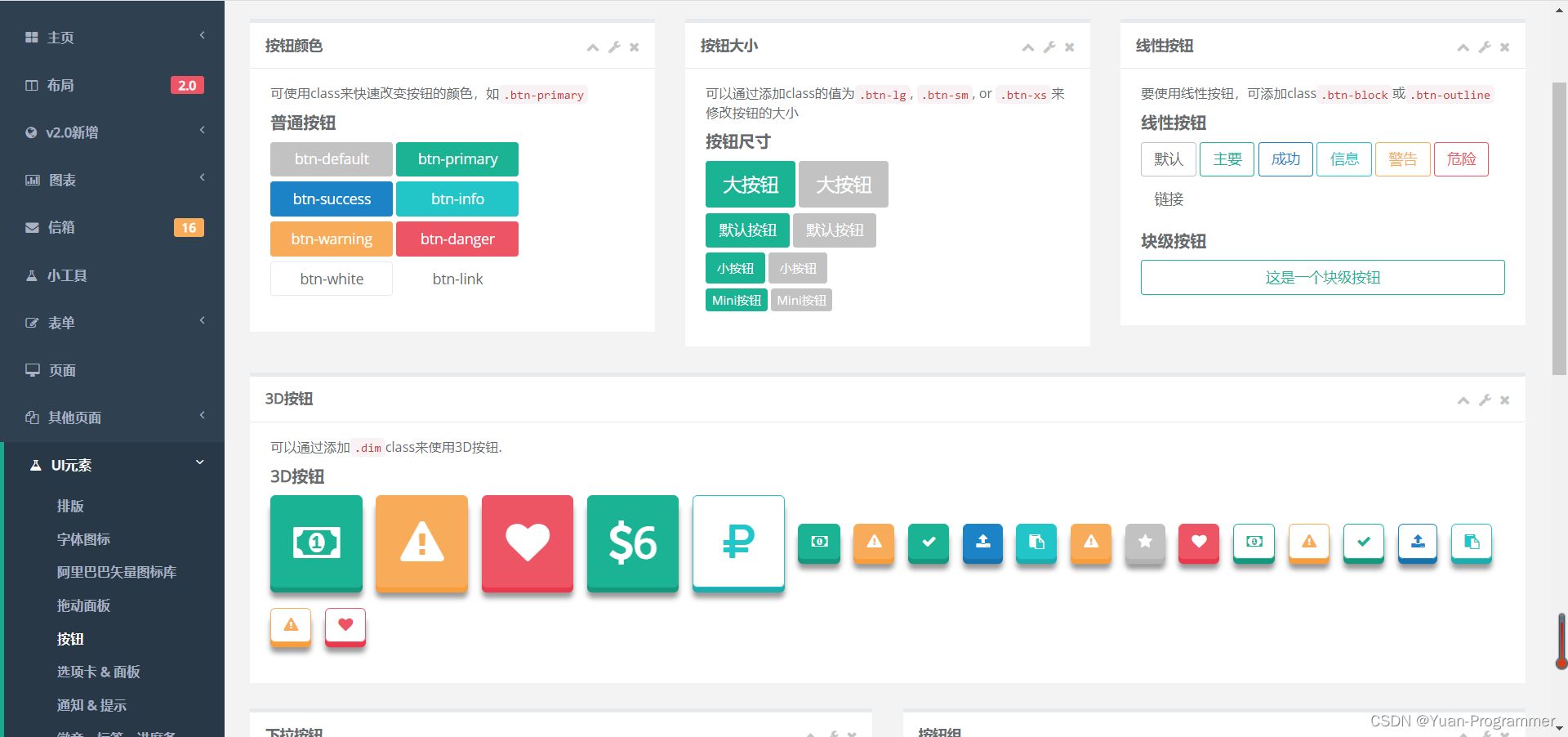Expand the 表单 sidebar menu
This screenshot has height=737, width=1568.
tap(112, 323)
